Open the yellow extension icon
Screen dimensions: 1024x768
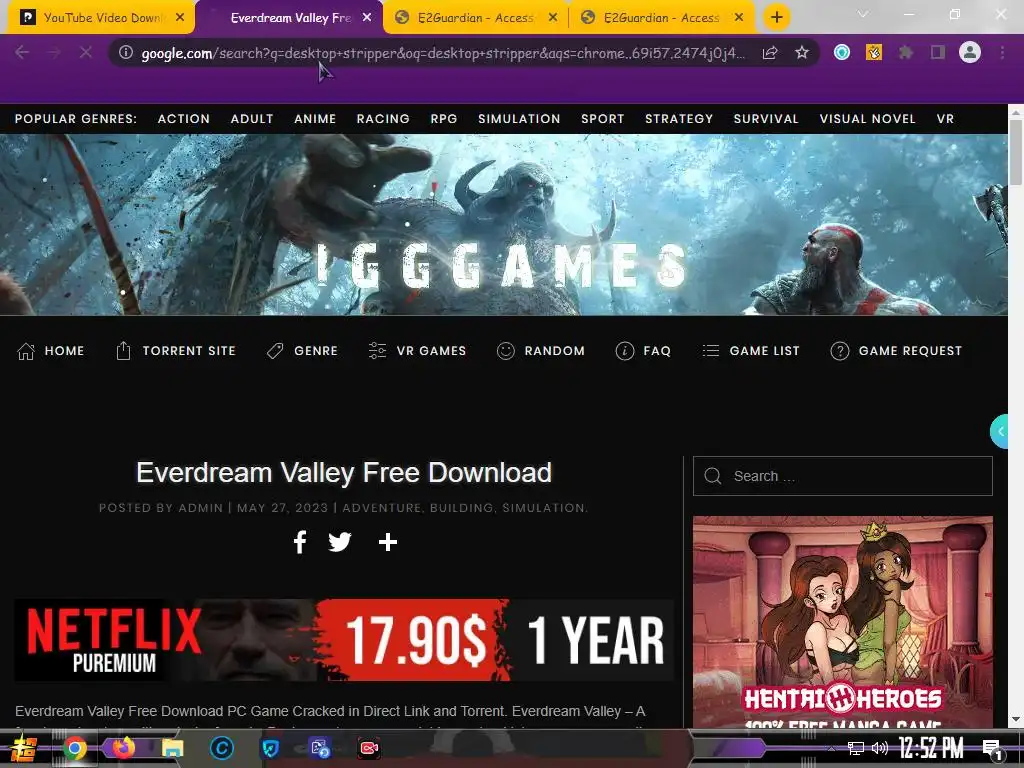coord(874,52)
